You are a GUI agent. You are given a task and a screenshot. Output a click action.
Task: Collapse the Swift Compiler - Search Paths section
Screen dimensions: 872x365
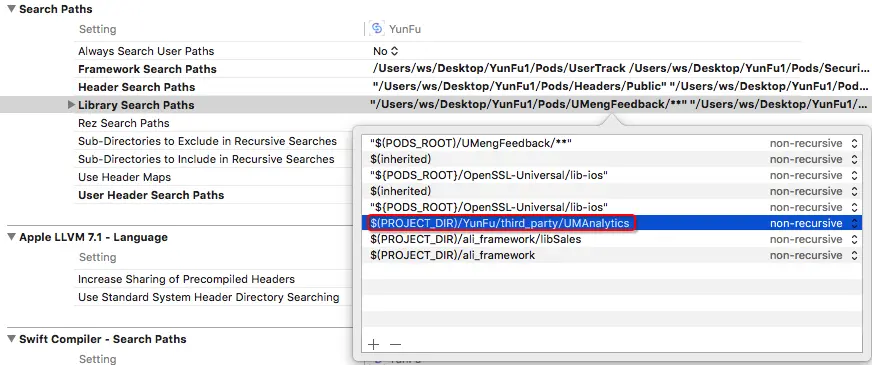[12, 339]
